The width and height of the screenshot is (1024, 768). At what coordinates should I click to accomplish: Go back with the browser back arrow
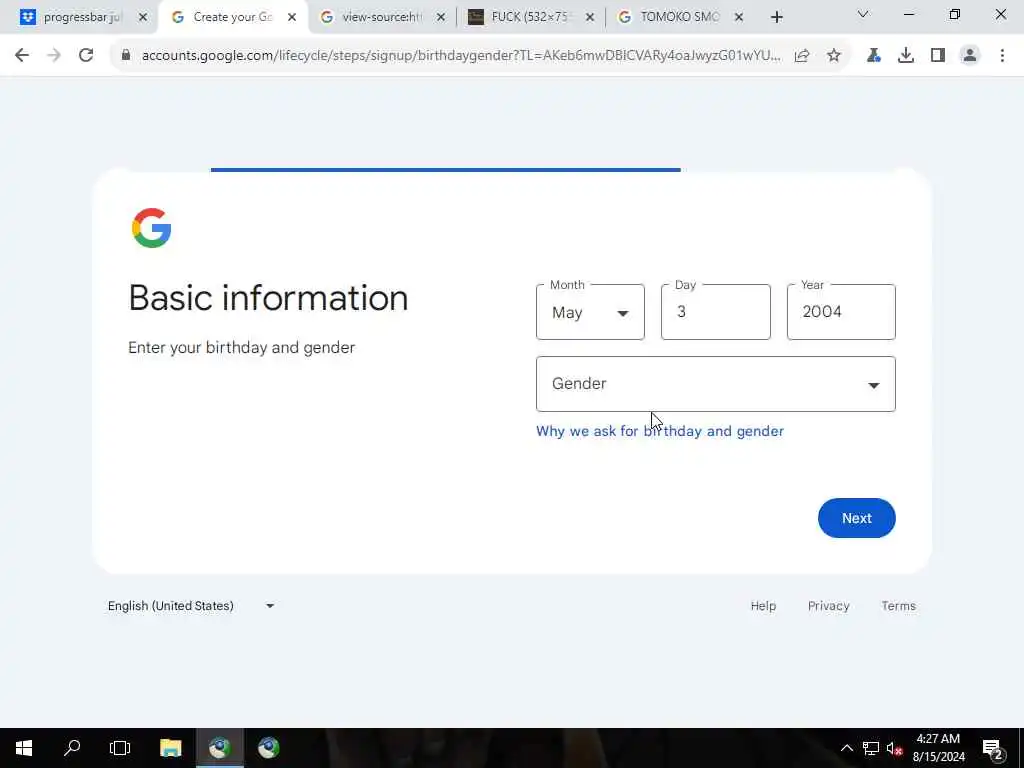22,56
